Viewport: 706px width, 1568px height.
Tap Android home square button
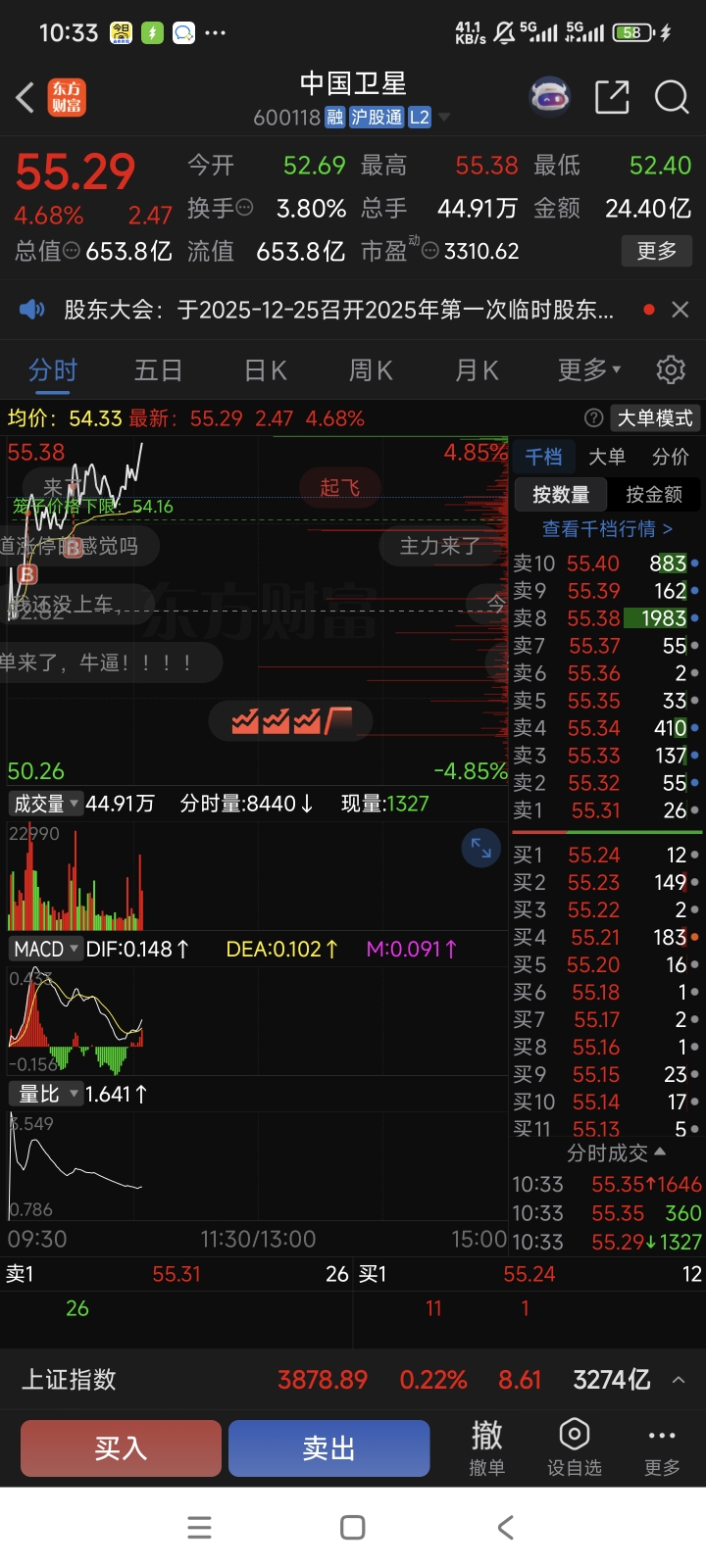point(353,1527)
